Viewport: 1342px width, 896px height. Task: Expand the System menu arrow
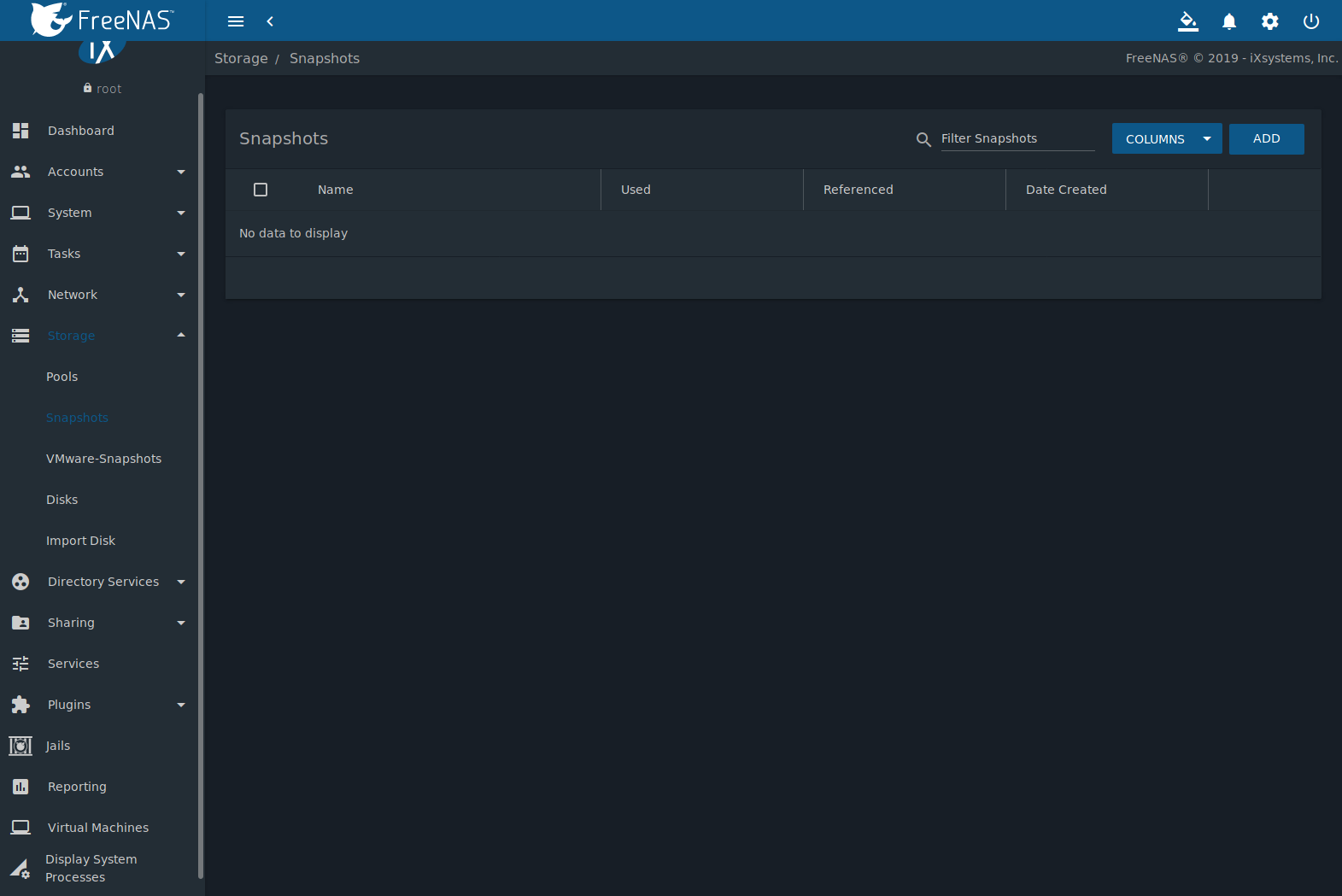click(181, 213)
